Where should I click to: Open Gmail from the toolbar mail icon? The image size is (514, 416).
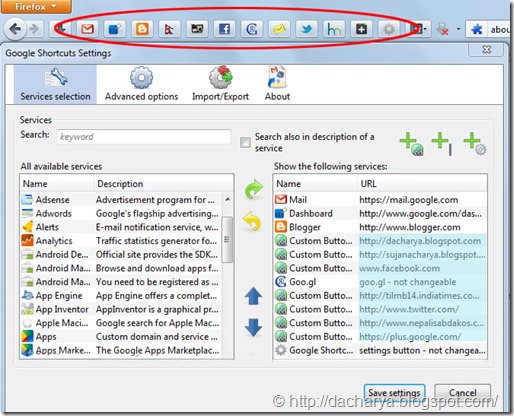(87, 29)
